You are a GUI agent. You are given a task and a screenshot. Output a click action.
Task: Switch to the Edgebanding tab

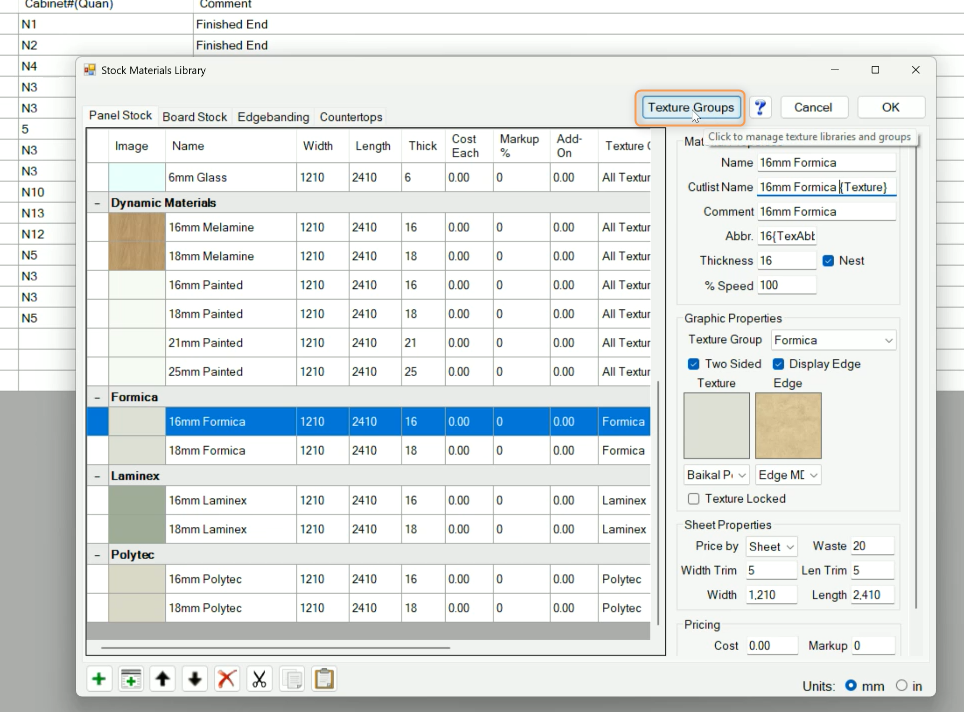click(x=273, y=117)
